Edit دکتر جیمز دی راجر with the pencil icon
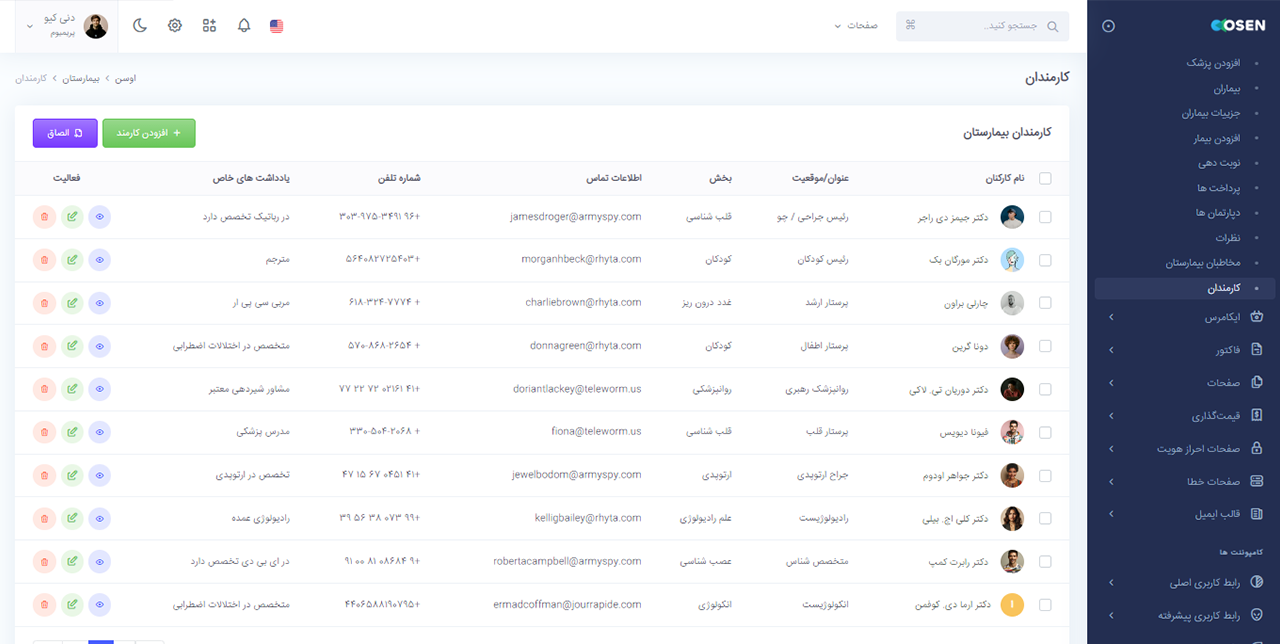Screen dimensions: 1280x644 [x=72, y=216]
